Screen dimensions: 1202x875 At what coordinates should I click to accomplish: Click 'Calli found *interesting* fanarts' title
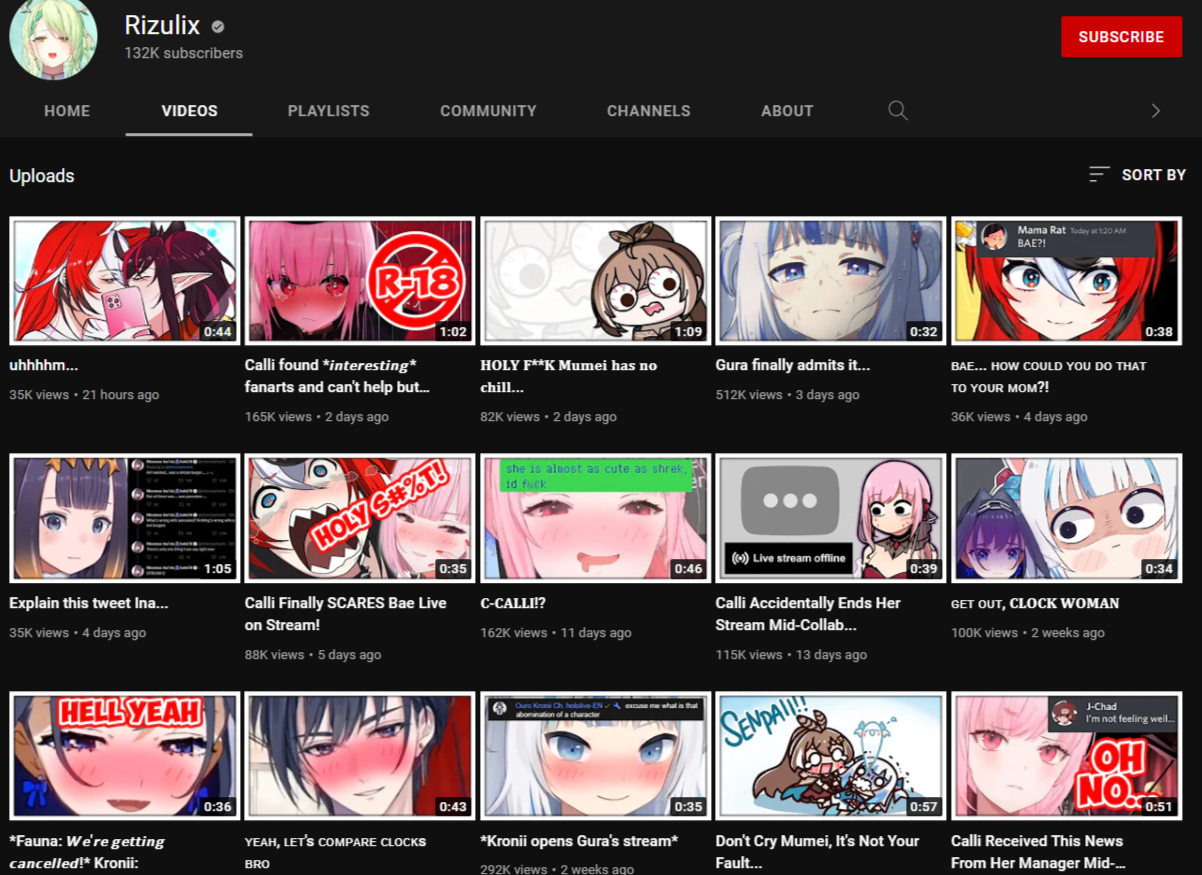pos(337,376)
